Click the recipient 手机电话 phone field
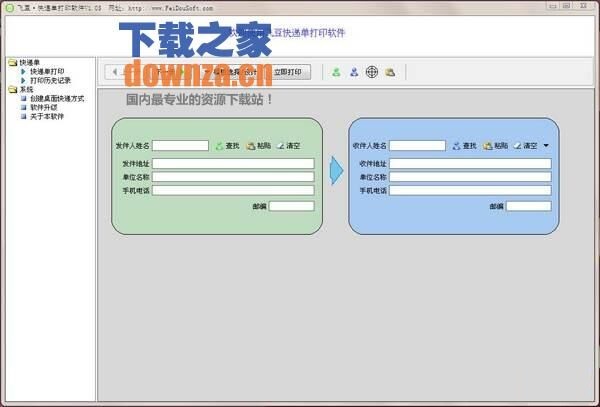This screenshot has height=407, width=600. [470, 190]
